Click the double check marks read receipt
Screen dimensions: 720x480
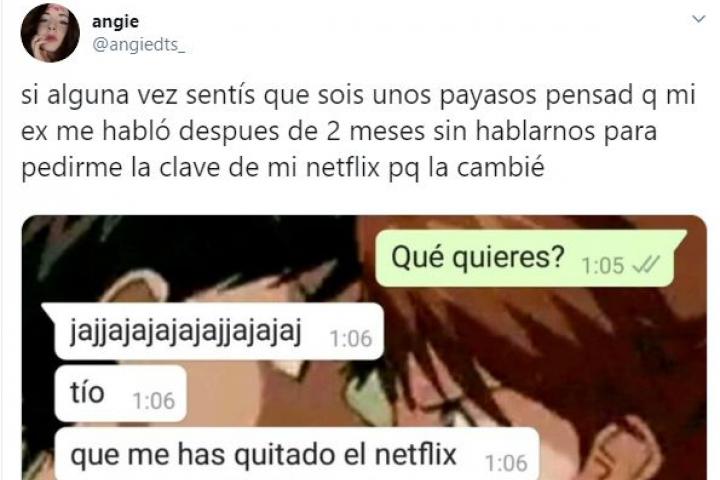(x=646, y=265)
